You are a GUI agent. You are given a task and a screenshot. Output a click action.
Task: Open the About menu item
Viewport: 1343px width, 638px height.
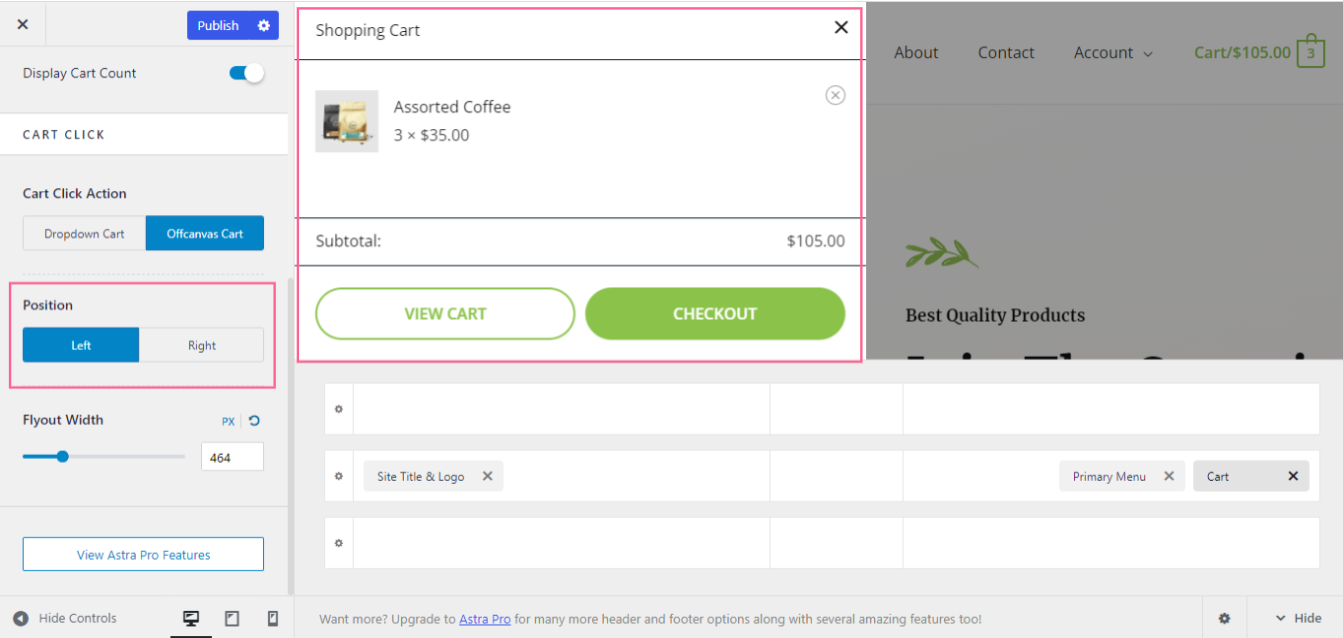point(916,52)
